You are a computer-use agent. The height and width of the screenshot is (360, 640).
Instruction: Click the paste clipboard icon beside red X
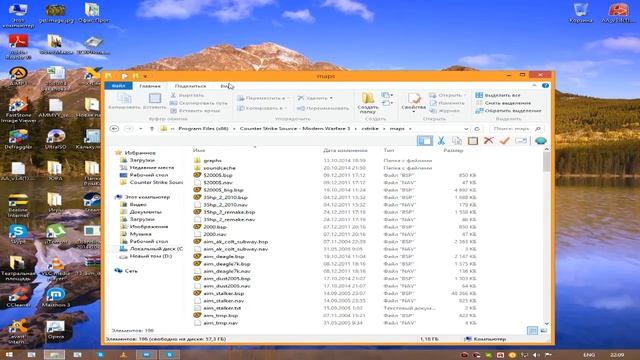[473, 141]
